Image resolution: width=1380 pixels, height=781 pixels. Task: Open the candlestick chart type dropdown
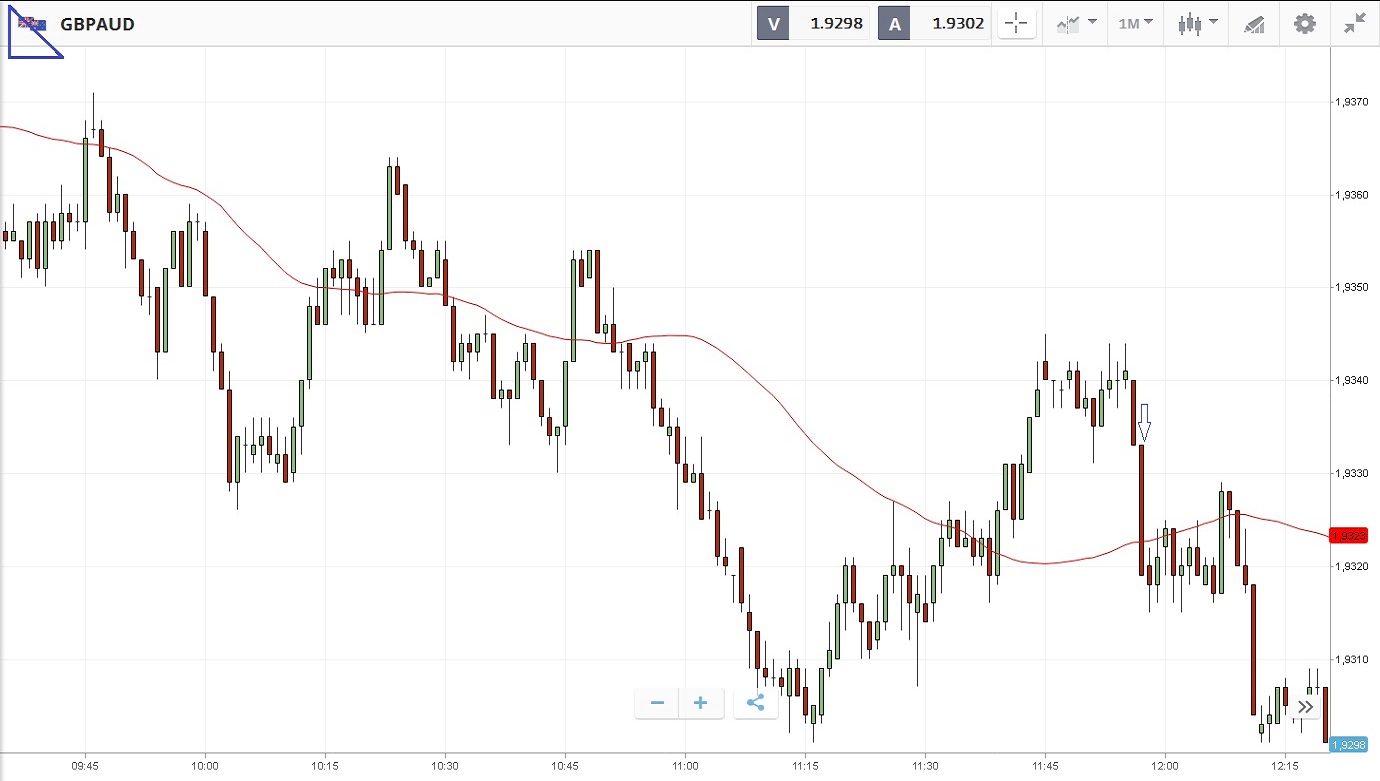point(1197,24)
